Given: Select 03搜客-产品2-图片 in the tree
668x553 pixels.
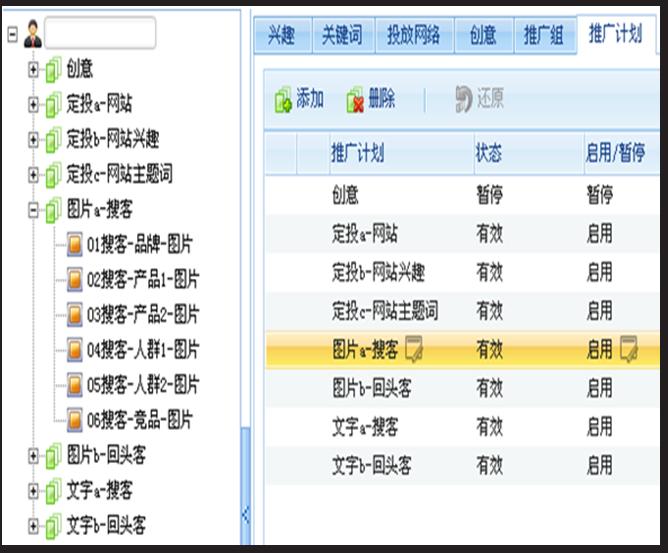Looking at the screenshot, I should pos(143,315).
